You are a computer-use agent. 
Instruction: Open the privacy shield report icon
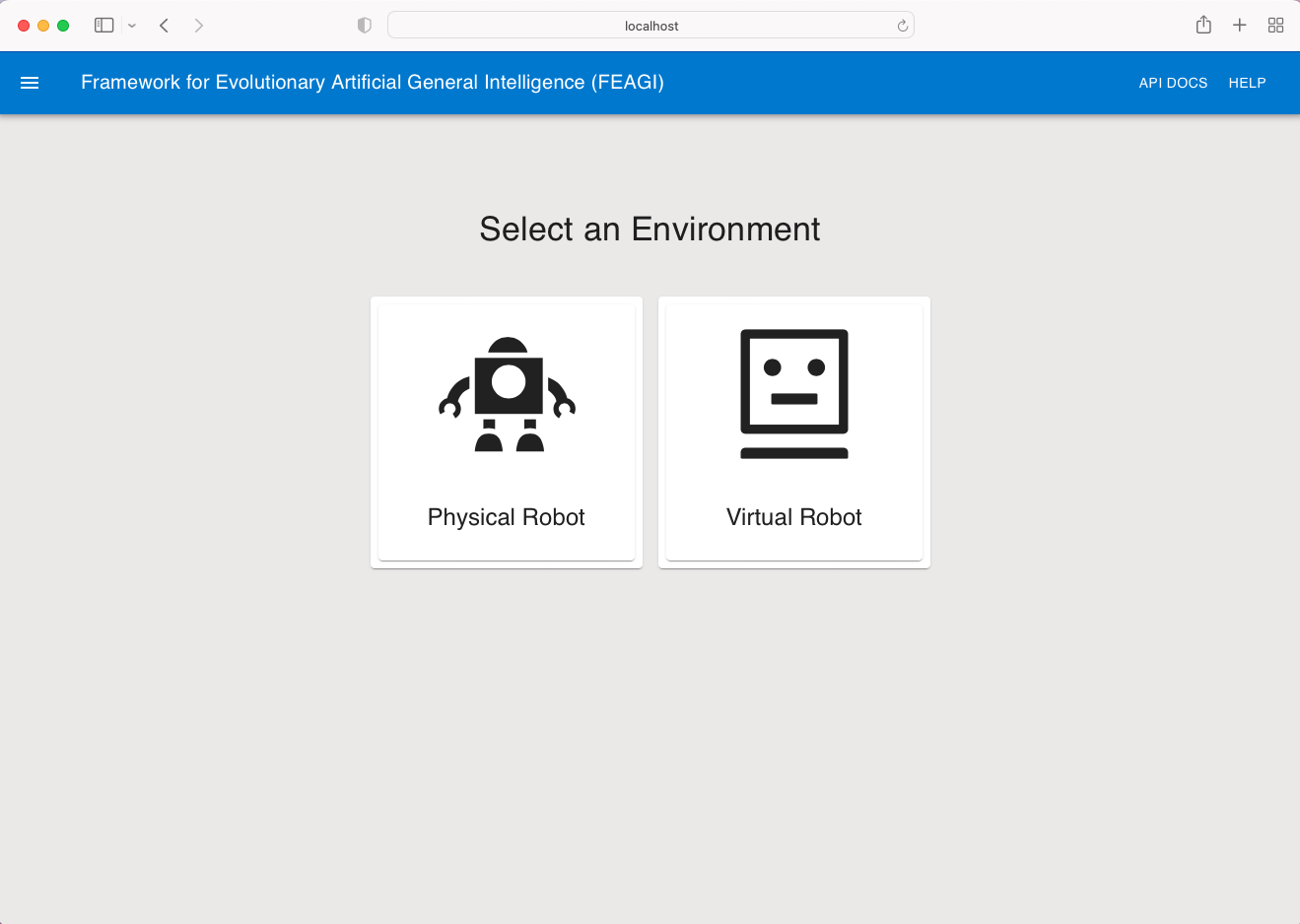pos(365,26)
